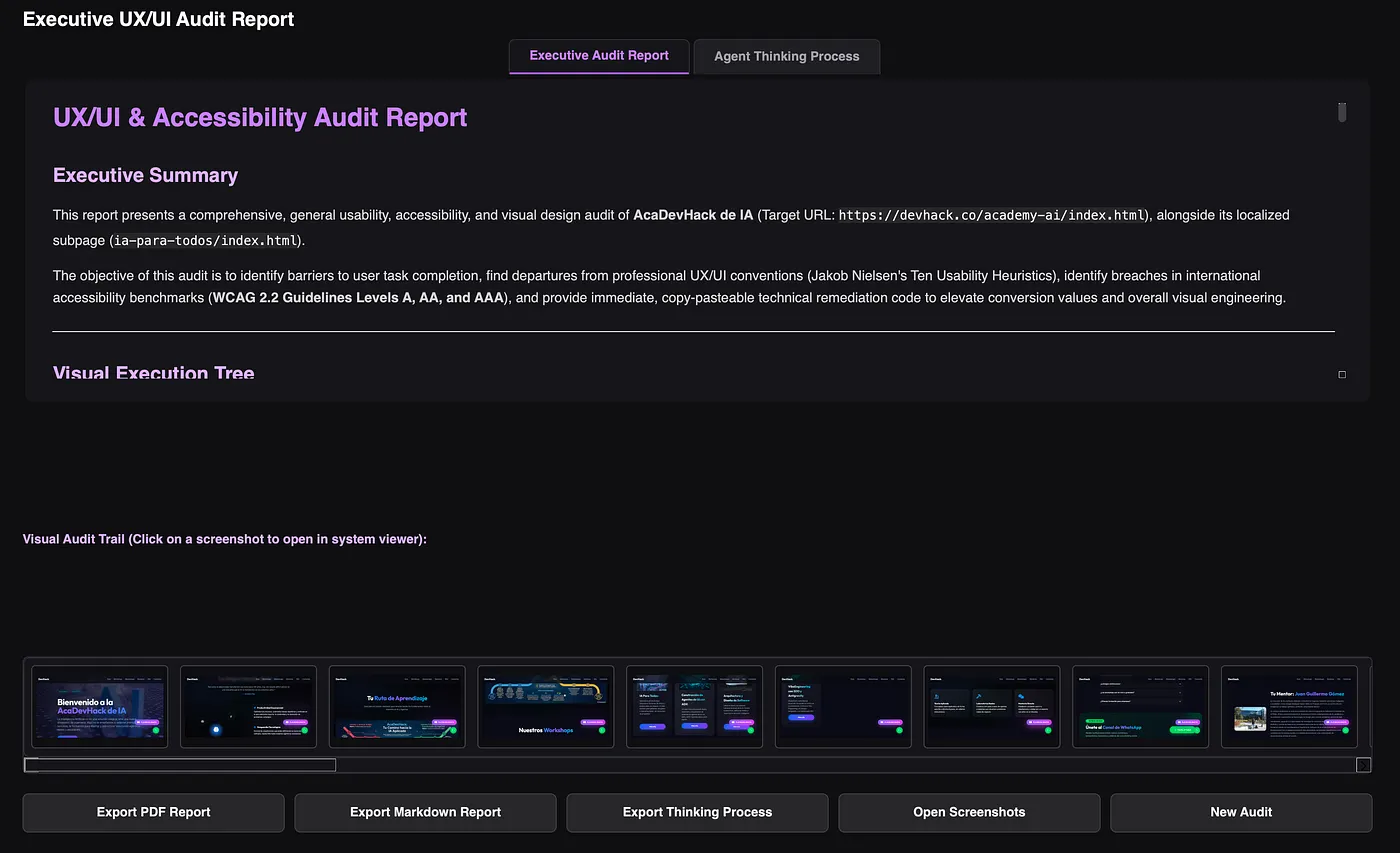Select the Executive Audit Report tab
This screenshot has width=1400, height=853.
(x=599, y=56)
